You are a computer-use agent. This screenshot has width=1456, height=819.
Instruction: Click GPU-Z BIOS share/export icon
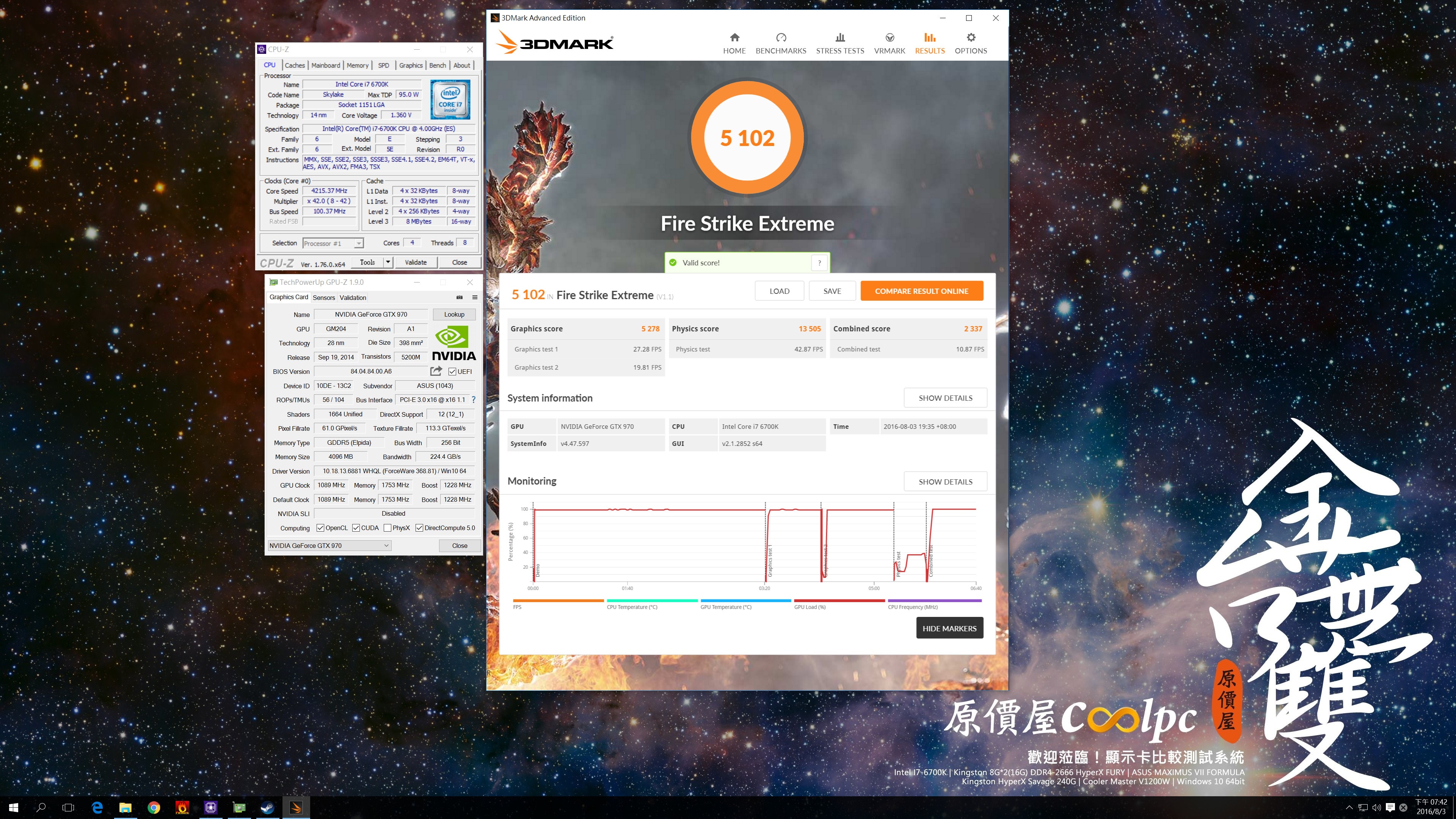[x=436, y=371]
